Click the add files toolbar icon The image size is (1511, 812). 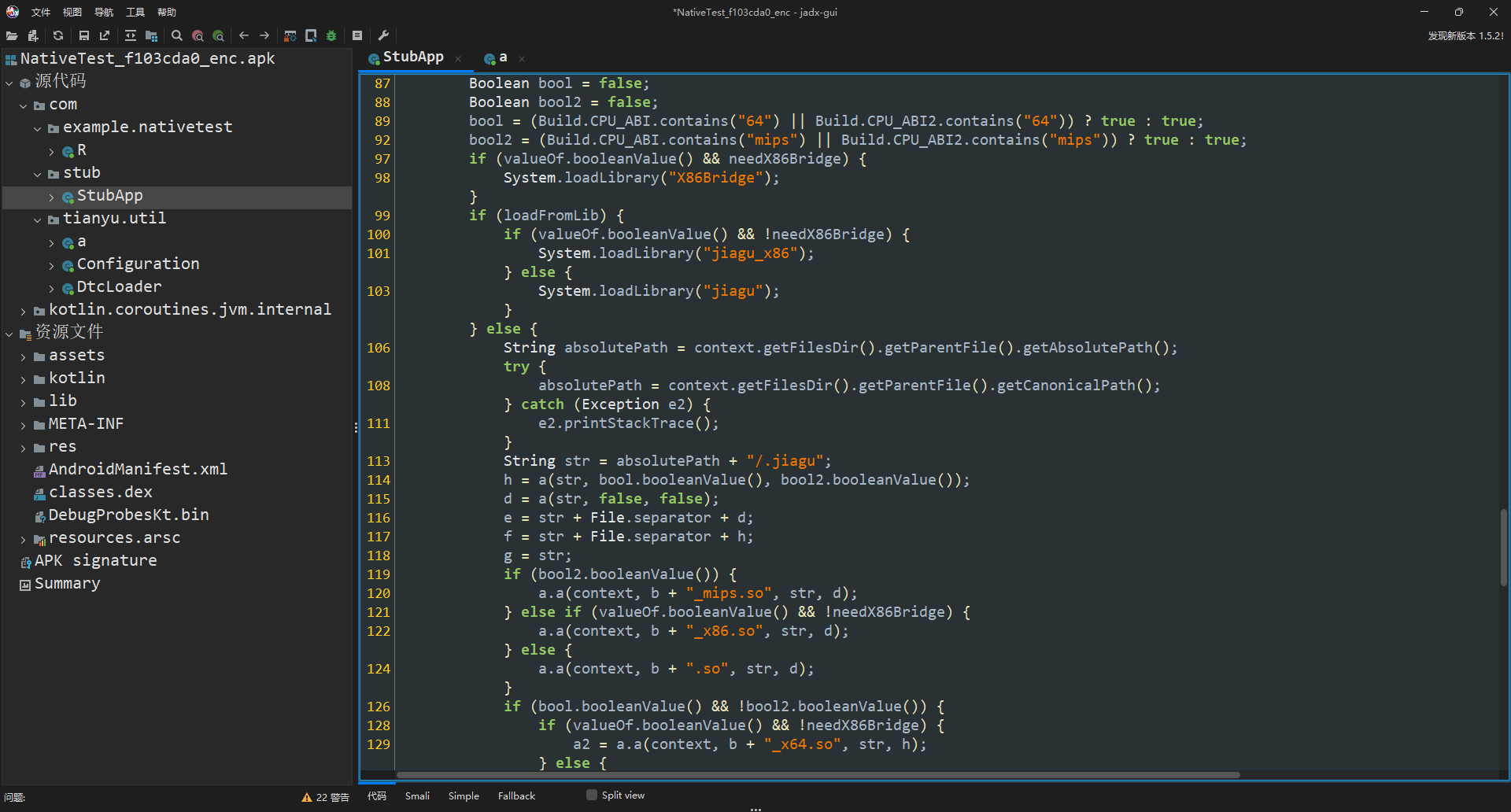(x=33, y=35)
